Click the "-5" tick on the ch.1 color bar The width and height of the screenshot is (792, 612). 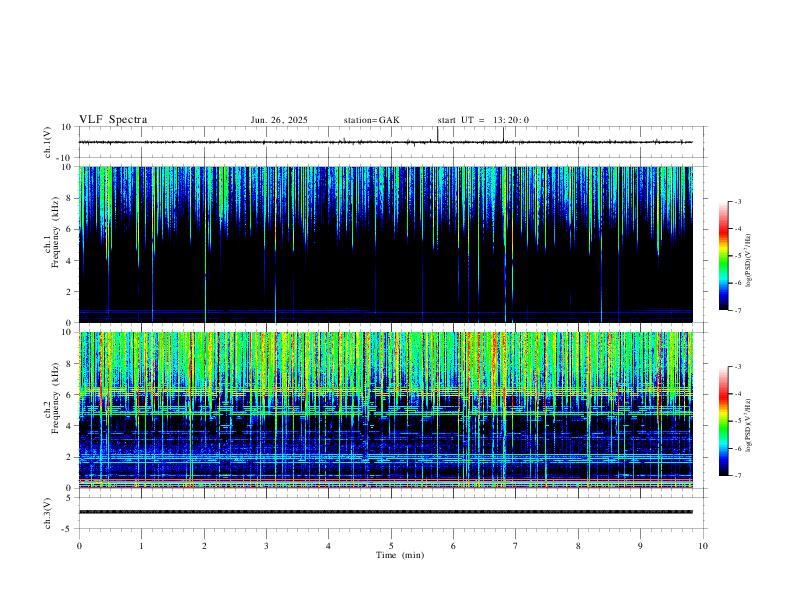coord(737,256)
